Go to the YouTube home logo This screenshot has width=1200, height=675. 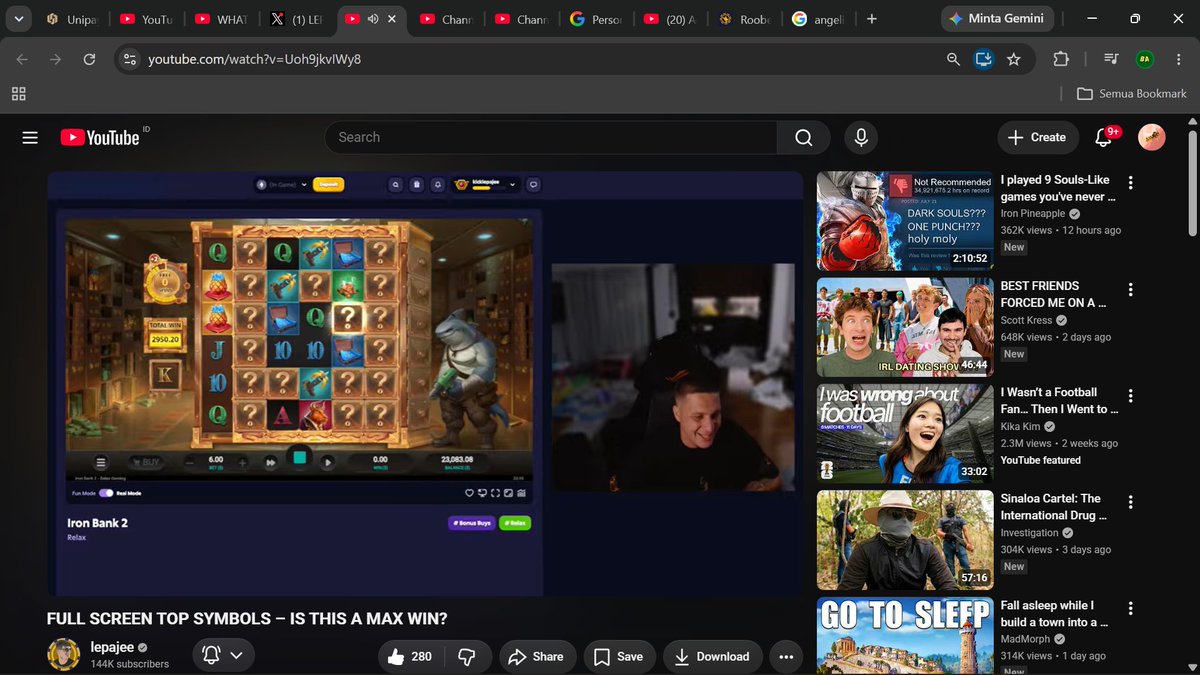(99, 137)
